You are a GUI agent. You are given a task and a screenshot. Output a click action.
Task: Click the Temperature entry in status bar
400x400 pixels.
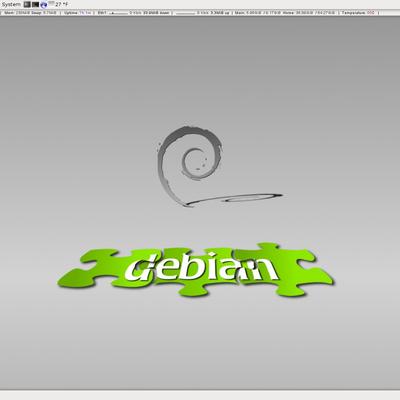click(358, 13)
